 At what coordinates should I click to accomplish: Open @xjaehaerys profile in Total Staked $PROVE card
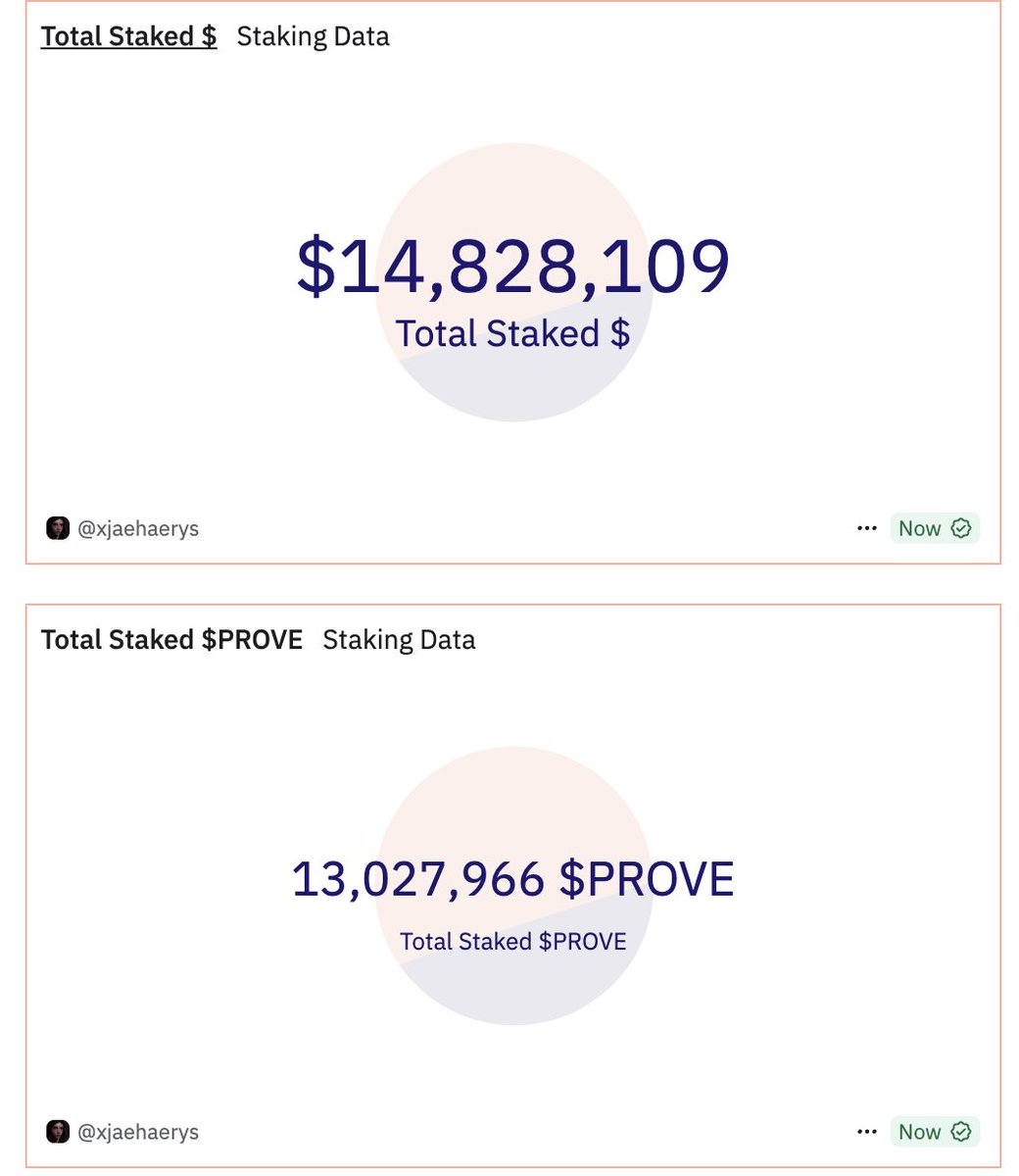coord(138,1132)
